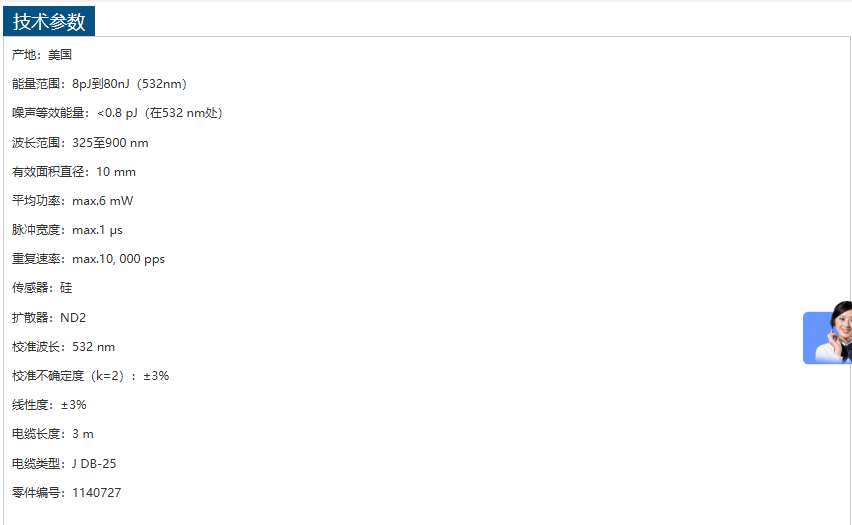
Task: Open the customer service avatar chat icon
Action: (x=829, y=336)
